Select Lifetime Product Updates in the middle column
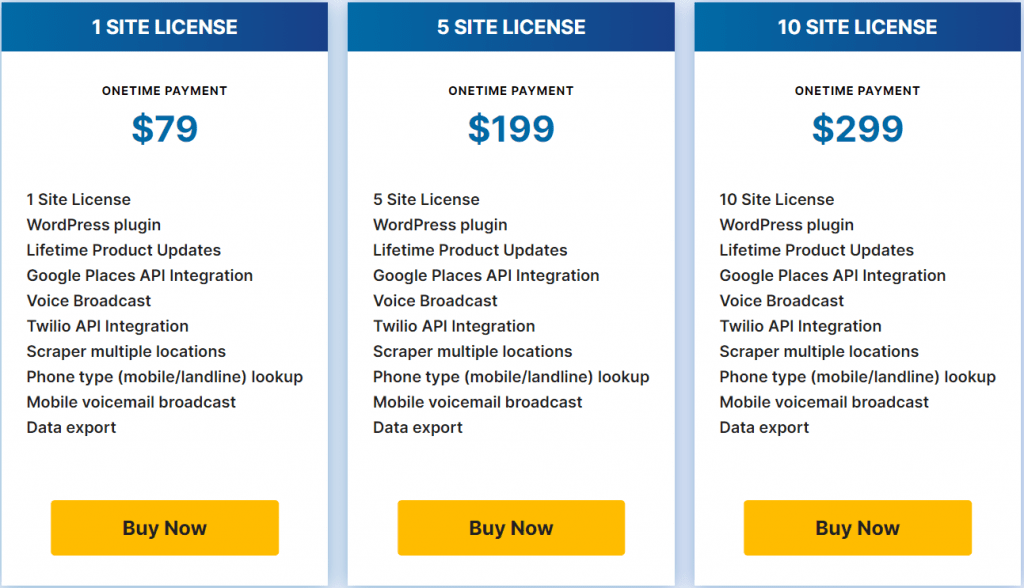1024x588 pixels. point(470,250)
